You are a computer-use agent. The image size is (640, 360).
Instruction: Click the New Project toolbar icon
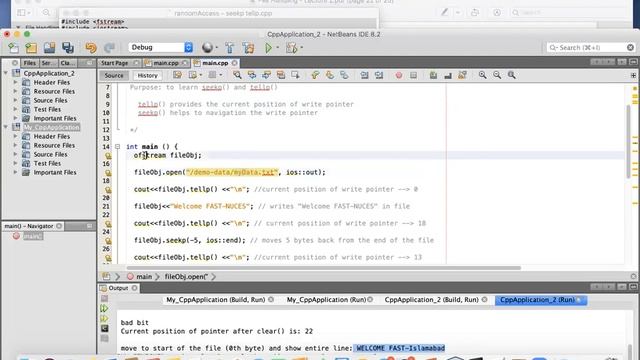pyautogui.click(x=31, y=48)
